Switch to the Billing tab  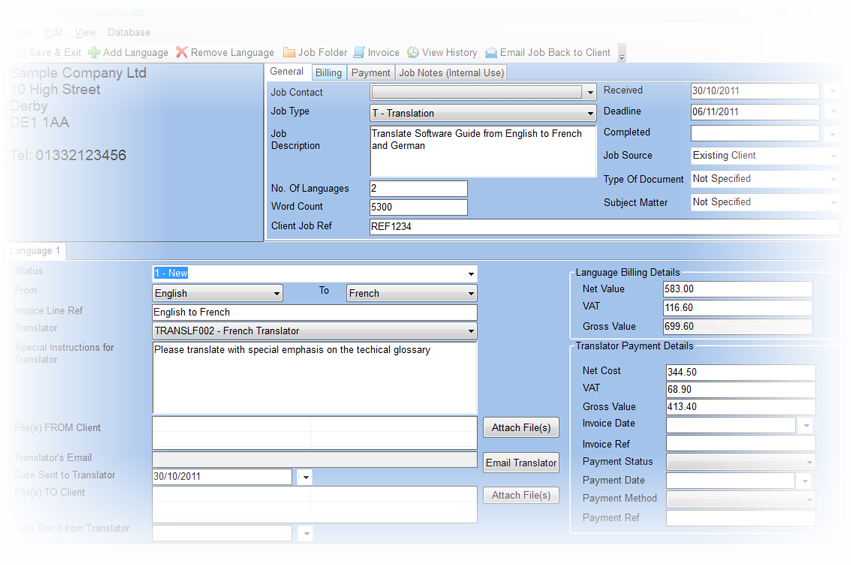[328, 73]
